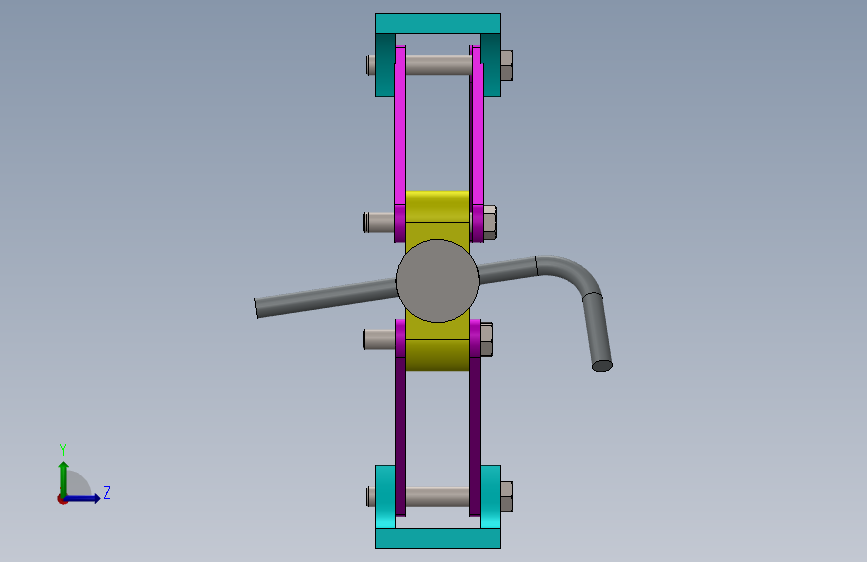Select the top teal bracket crossbar
Viewport: 867px width, 562px height.
click(x=438, y=24)
